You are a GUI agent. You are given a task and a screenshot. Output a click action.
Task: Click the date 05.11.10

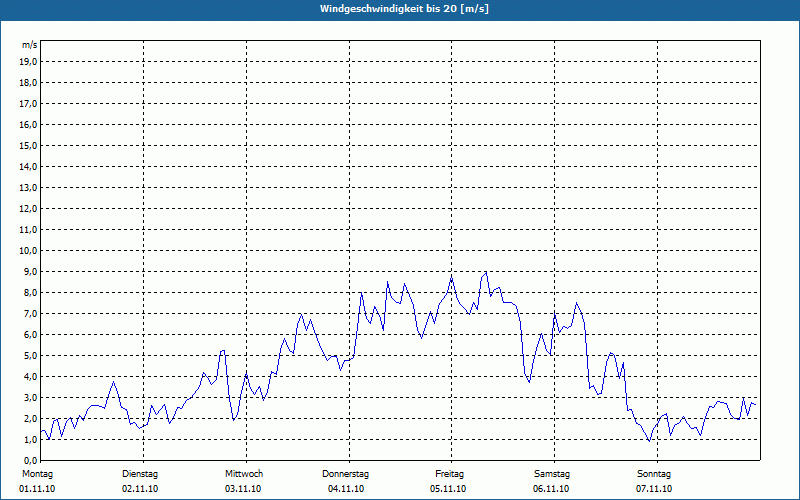click(448, 489)
